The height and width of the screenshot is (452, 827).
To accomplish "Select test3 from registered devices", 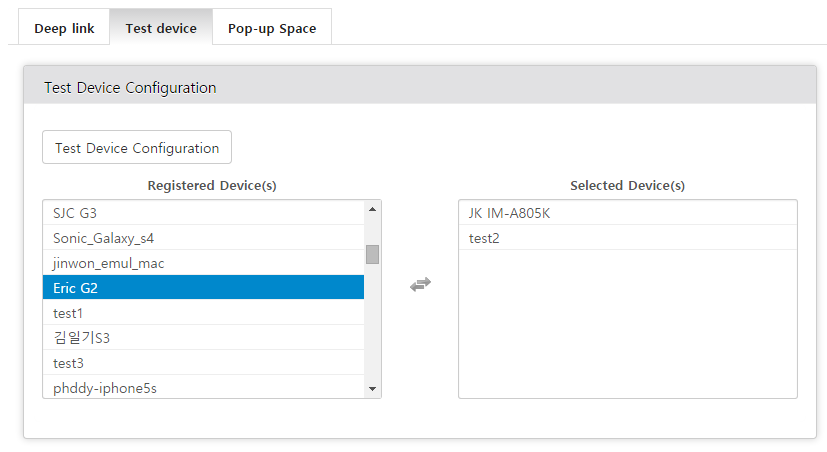I will pyautogui.click(x=204, y=362).
